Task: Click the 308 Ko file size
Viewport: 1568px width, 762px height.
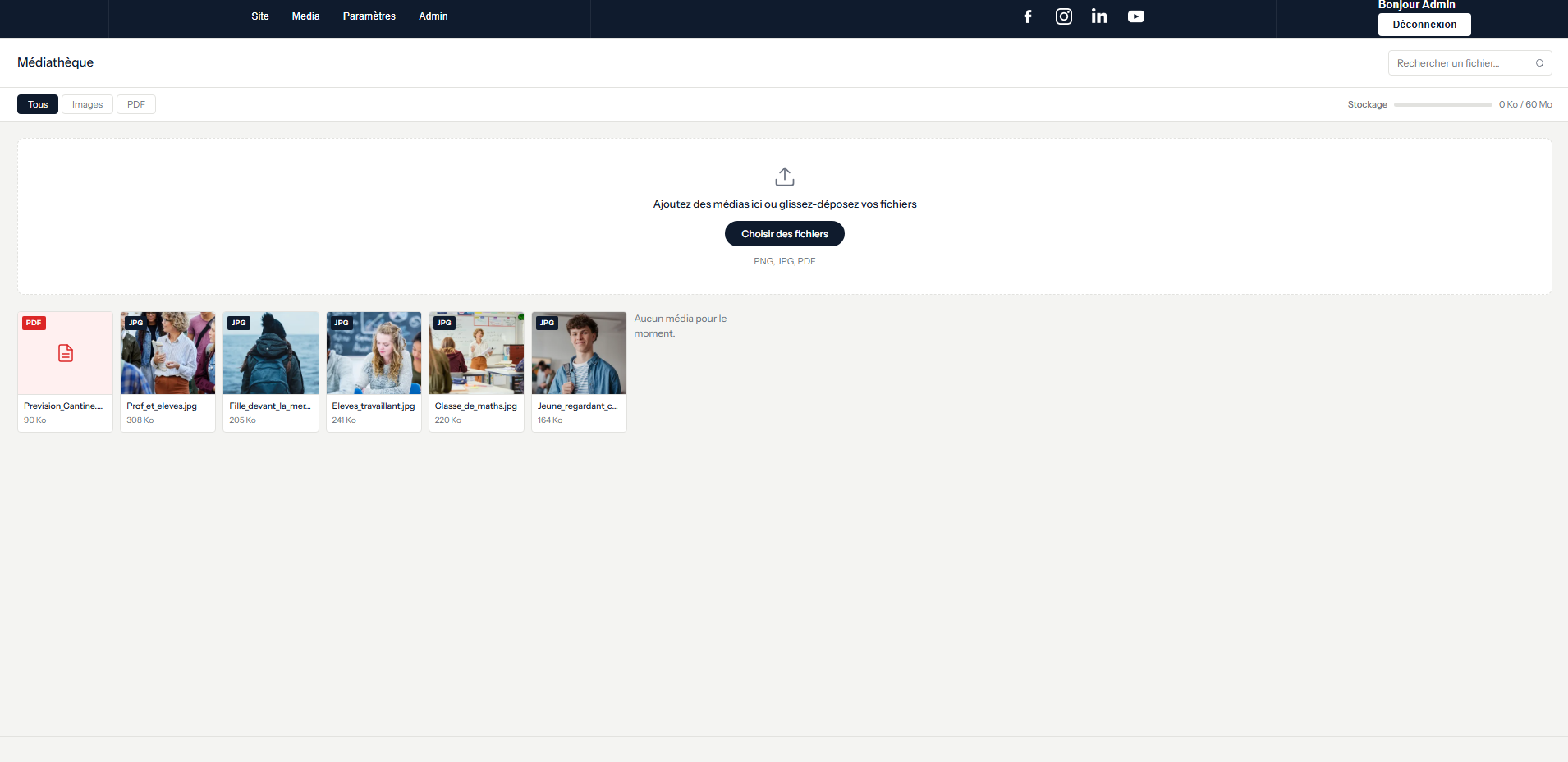Action: (x=140, y=420)
